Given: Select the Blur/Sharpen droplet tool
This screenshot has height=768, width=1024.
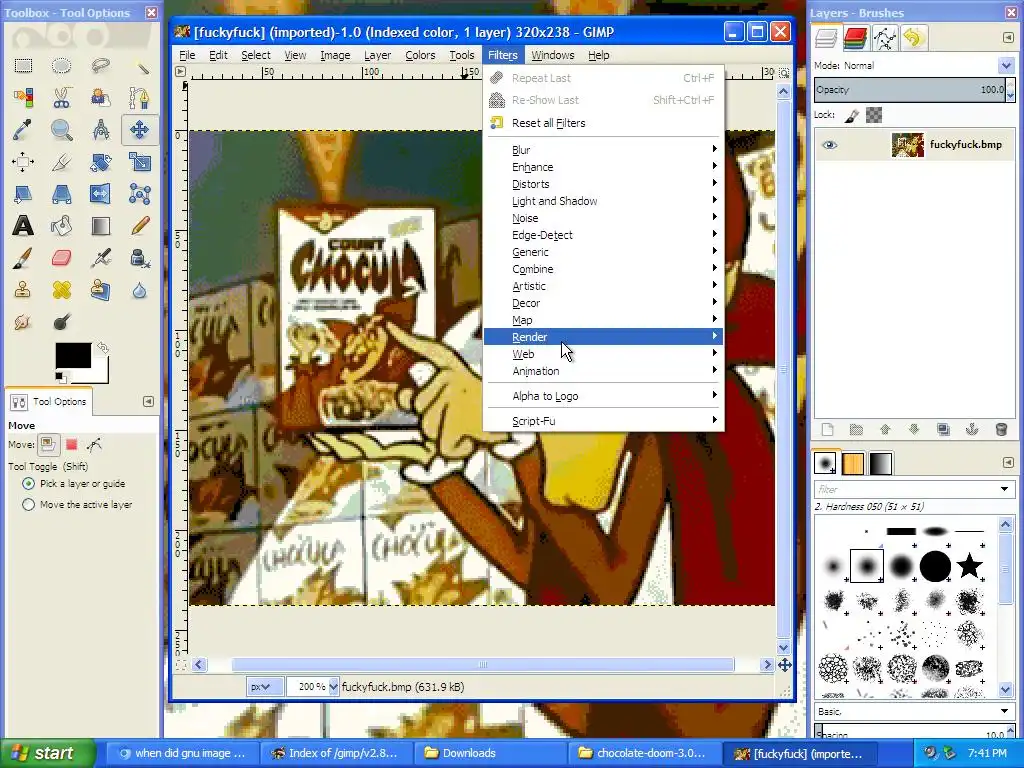Looking at the screenshot, I should [139, 290].
